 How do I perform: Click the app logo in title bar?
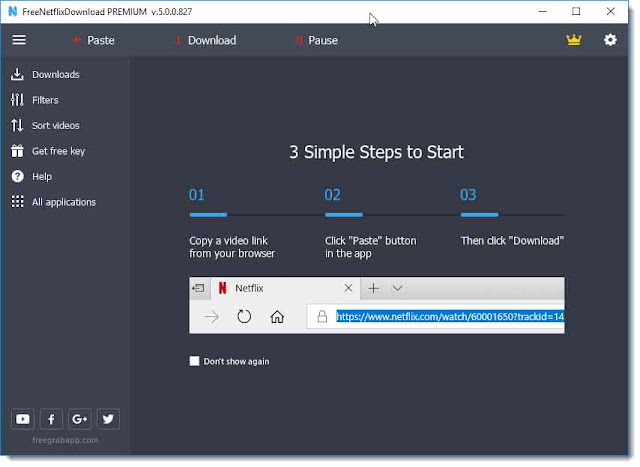coord(13,11)
